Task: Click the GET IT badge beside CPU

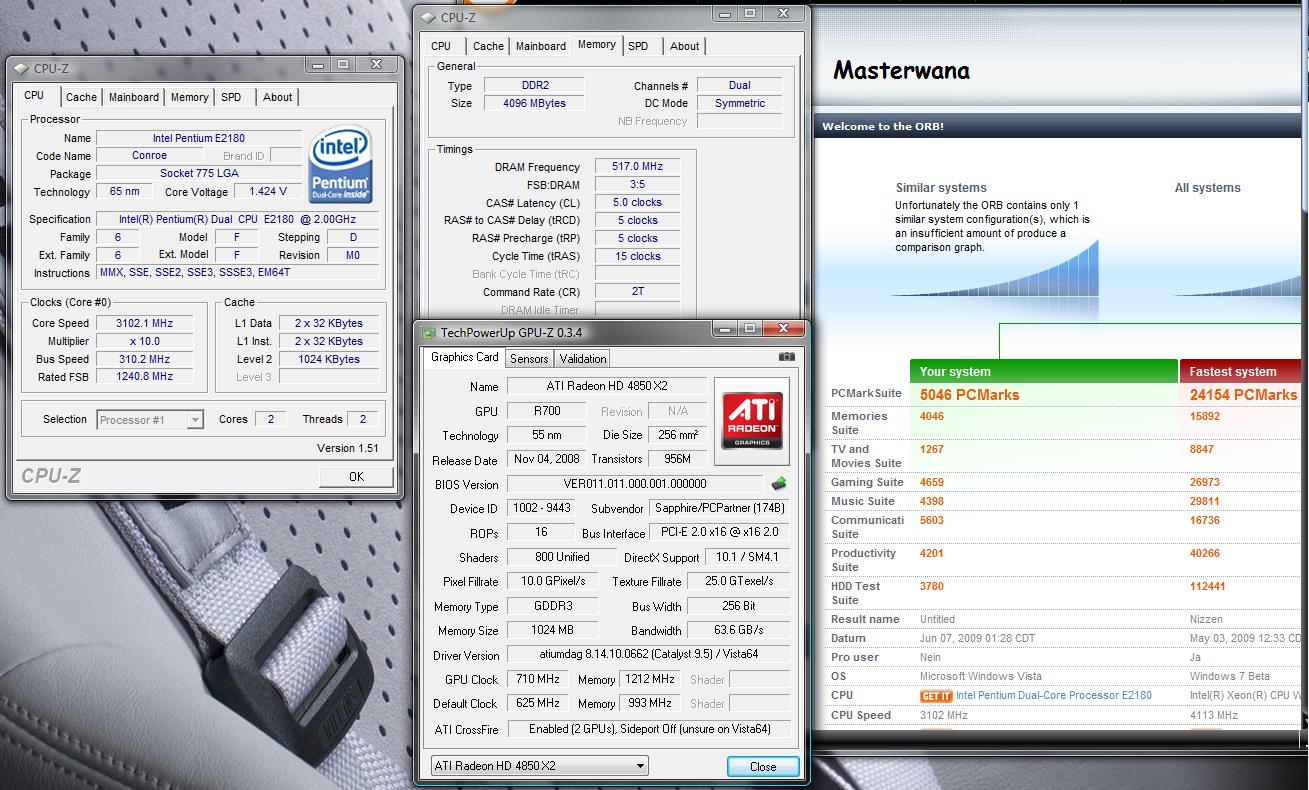Action: 936,695
